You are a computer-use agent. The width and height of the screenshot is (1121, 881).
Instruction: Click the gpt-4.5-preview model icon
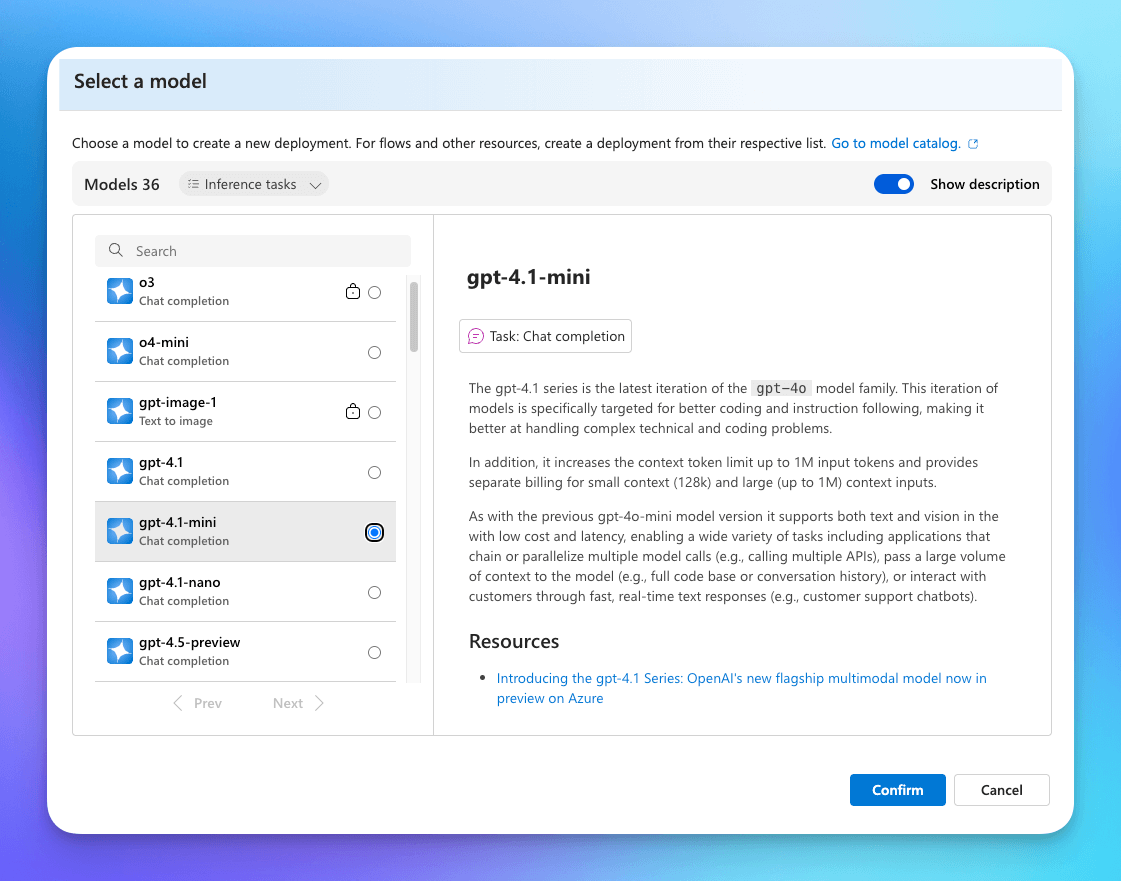coord(120,651)
